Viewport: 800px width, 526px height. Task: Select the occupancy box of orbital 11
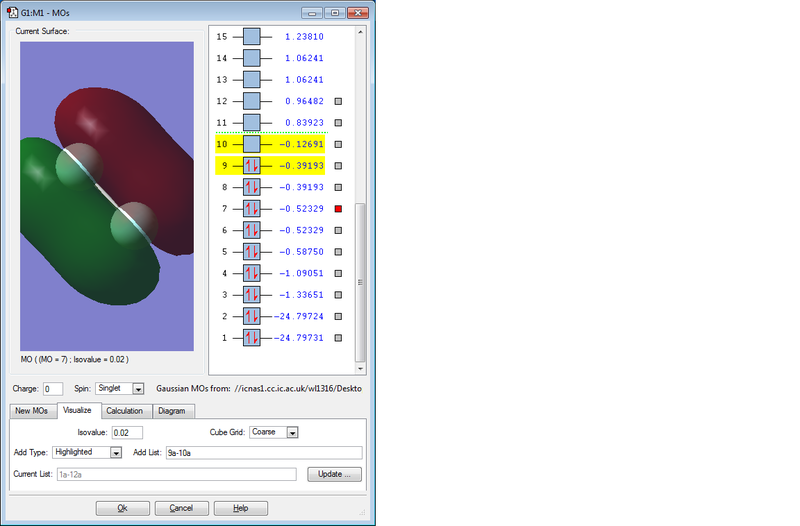(252, 122)
